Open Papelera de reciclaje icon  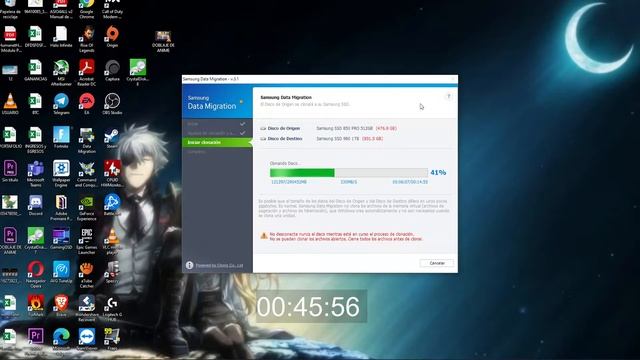coord(10,9)
